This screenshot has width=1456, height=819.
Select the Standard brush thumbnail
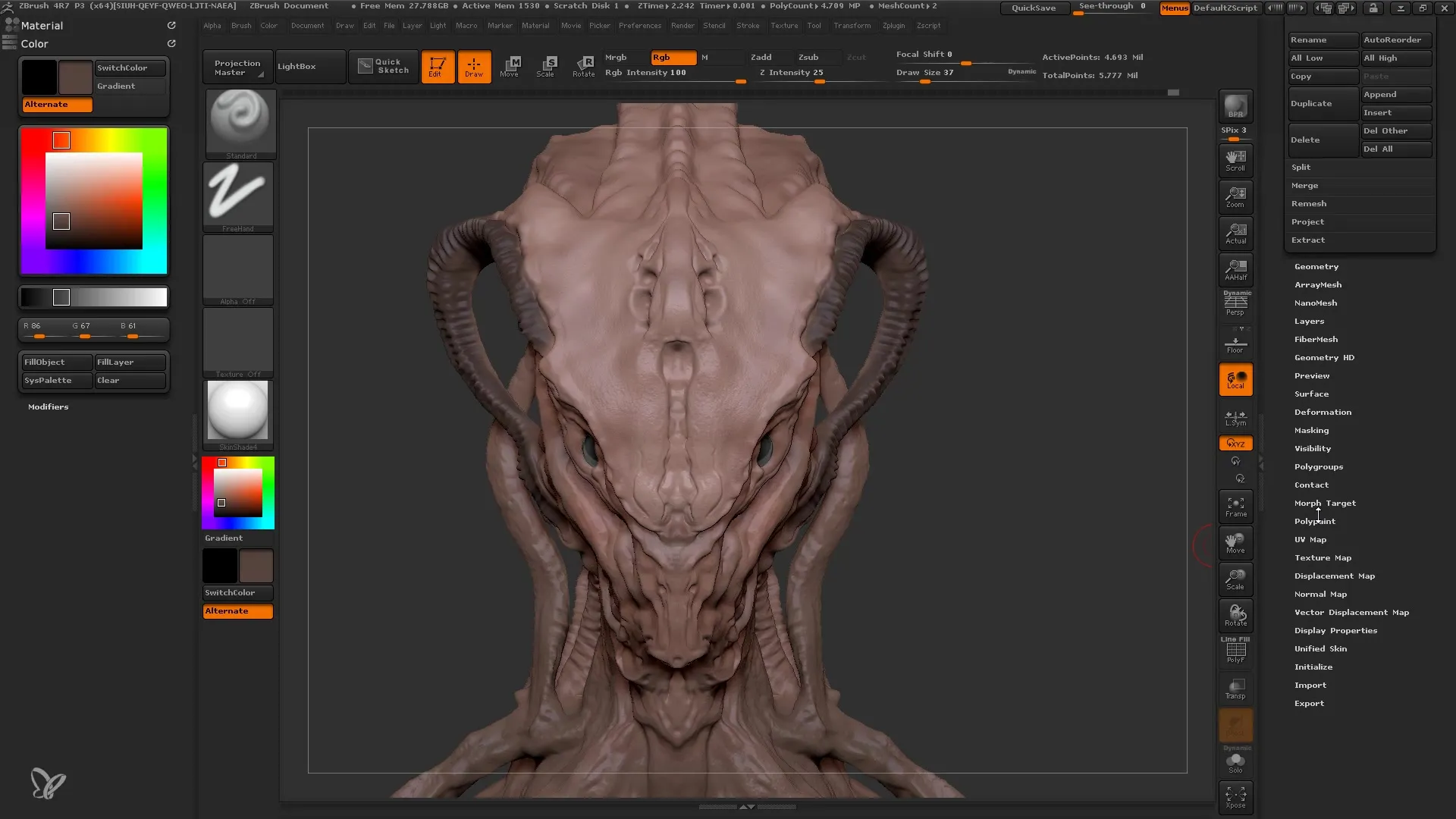[x=239, y=120]
